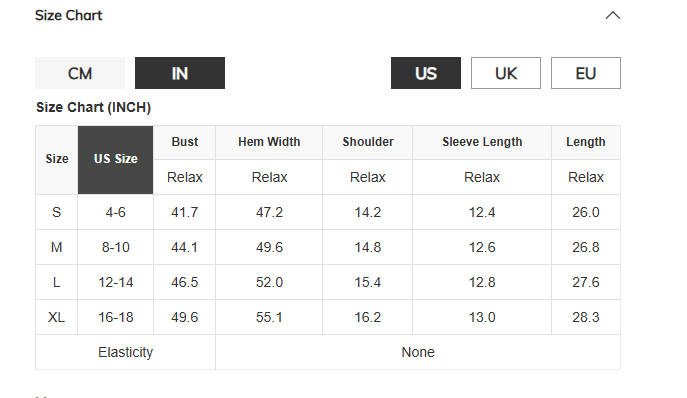This screenshot has width=687, height=398.
Task: Select the L size row label
Action: pyautogui.click(x=57, y=282)
